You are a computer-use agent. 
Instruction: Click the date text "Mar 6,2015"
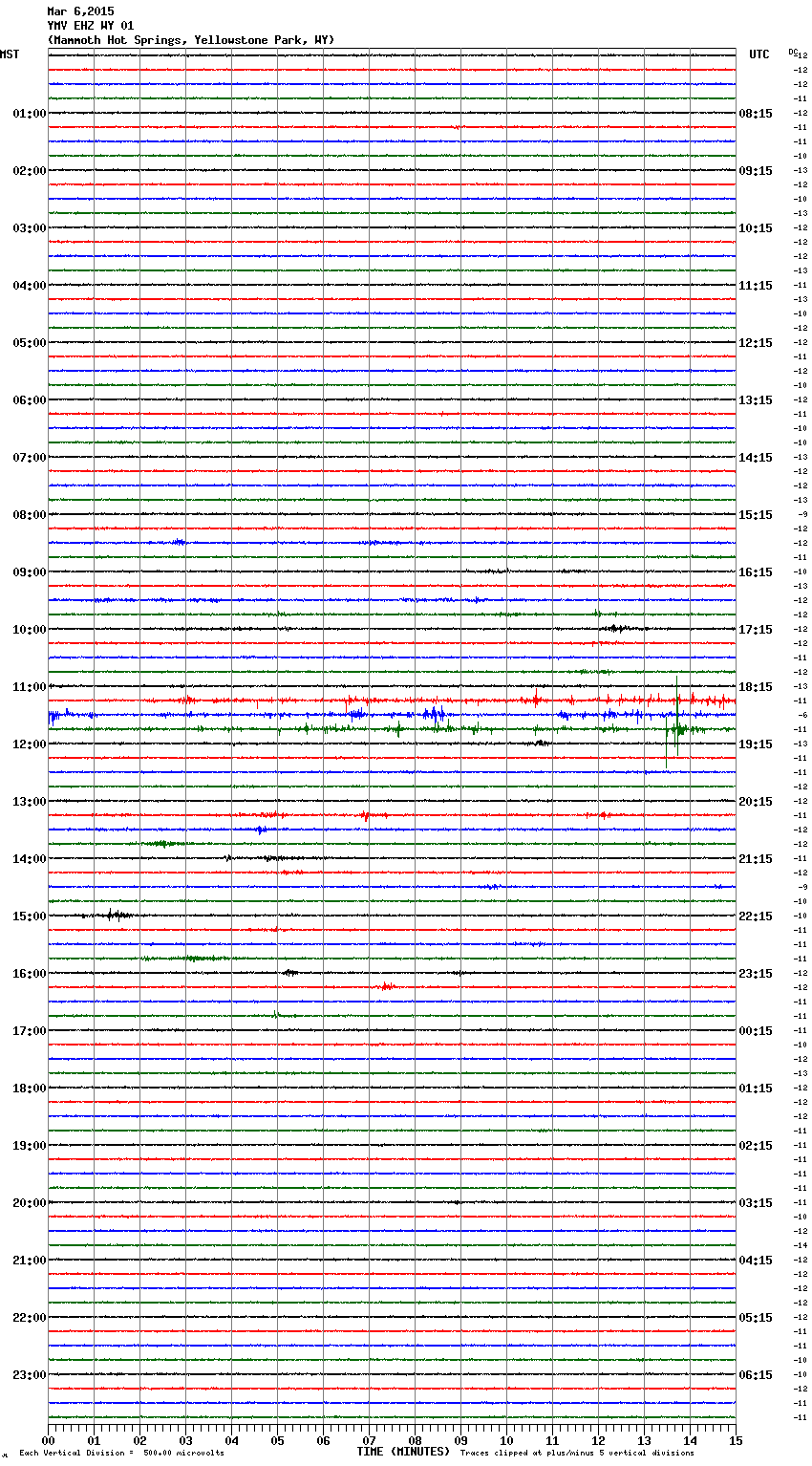point(80,11)
